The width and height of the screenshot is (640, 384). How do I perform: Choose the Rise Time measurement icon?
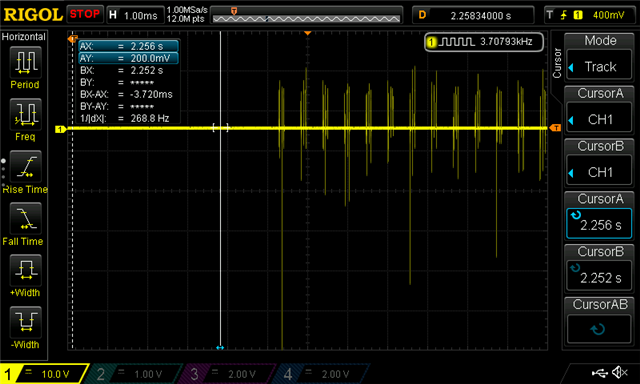25,166
